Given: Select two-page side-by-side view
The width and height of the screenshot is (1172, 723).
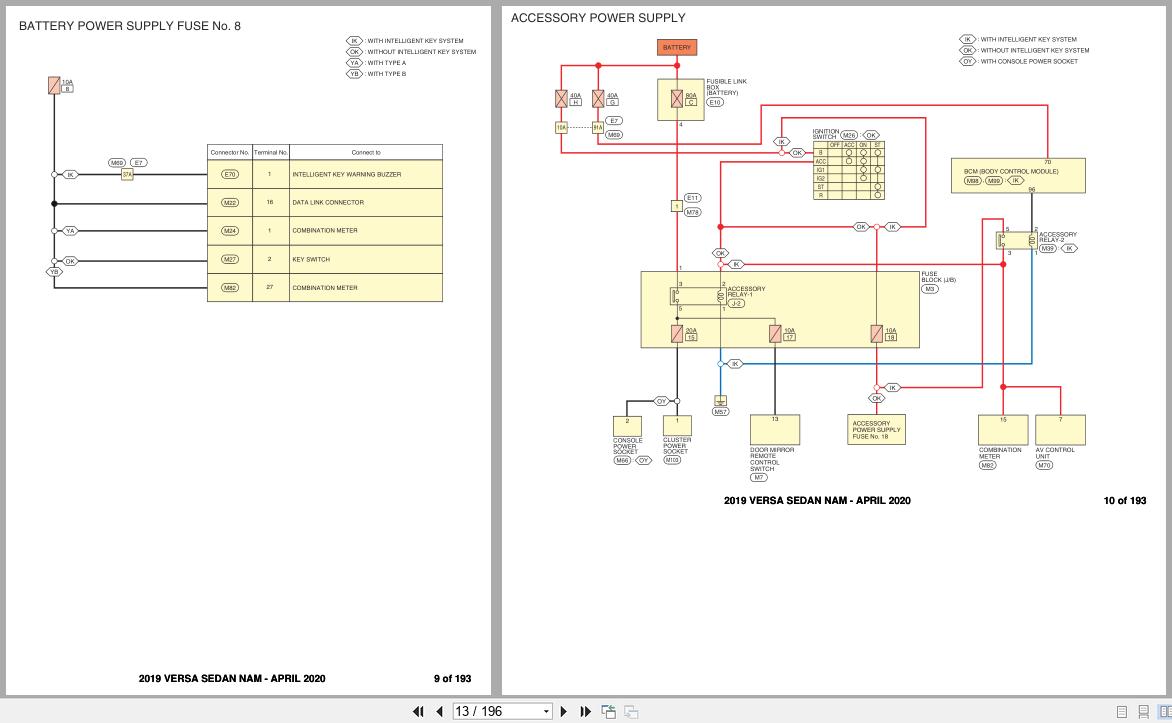Looking at the screenshot, I should click(x=1165, y=712).
